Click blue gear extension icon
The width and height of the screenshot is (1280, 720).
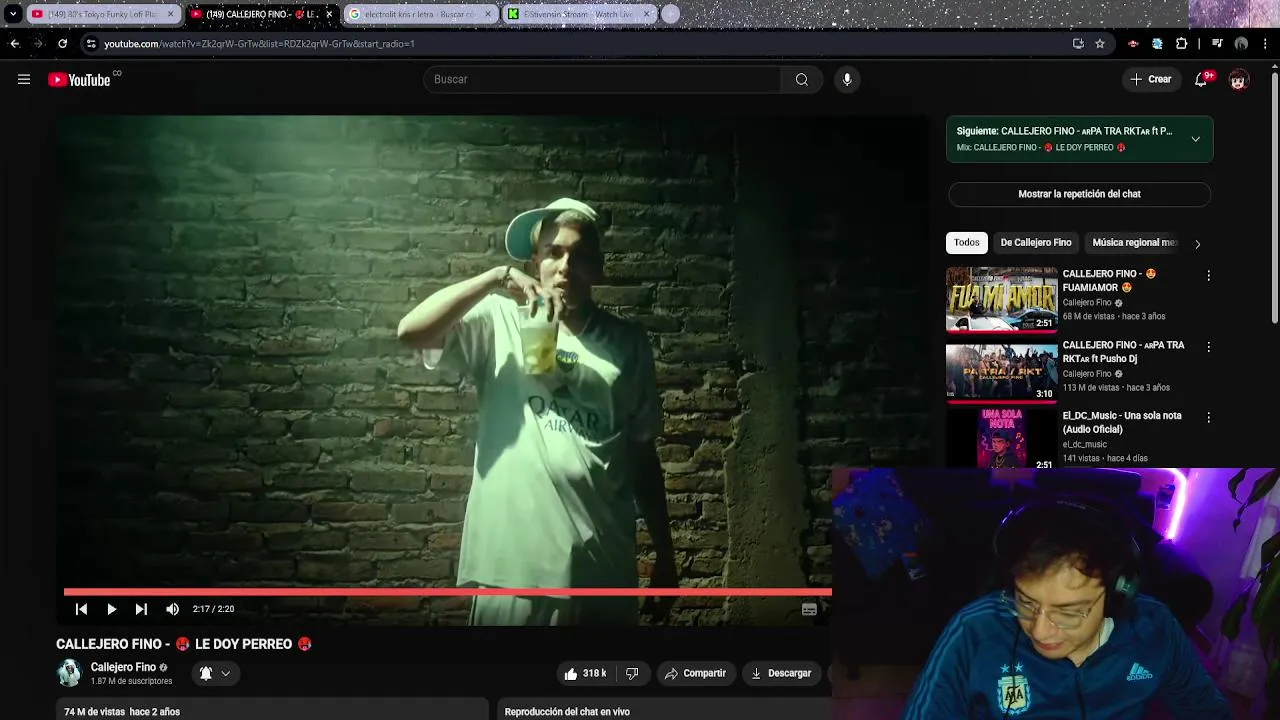point(1157,44)
